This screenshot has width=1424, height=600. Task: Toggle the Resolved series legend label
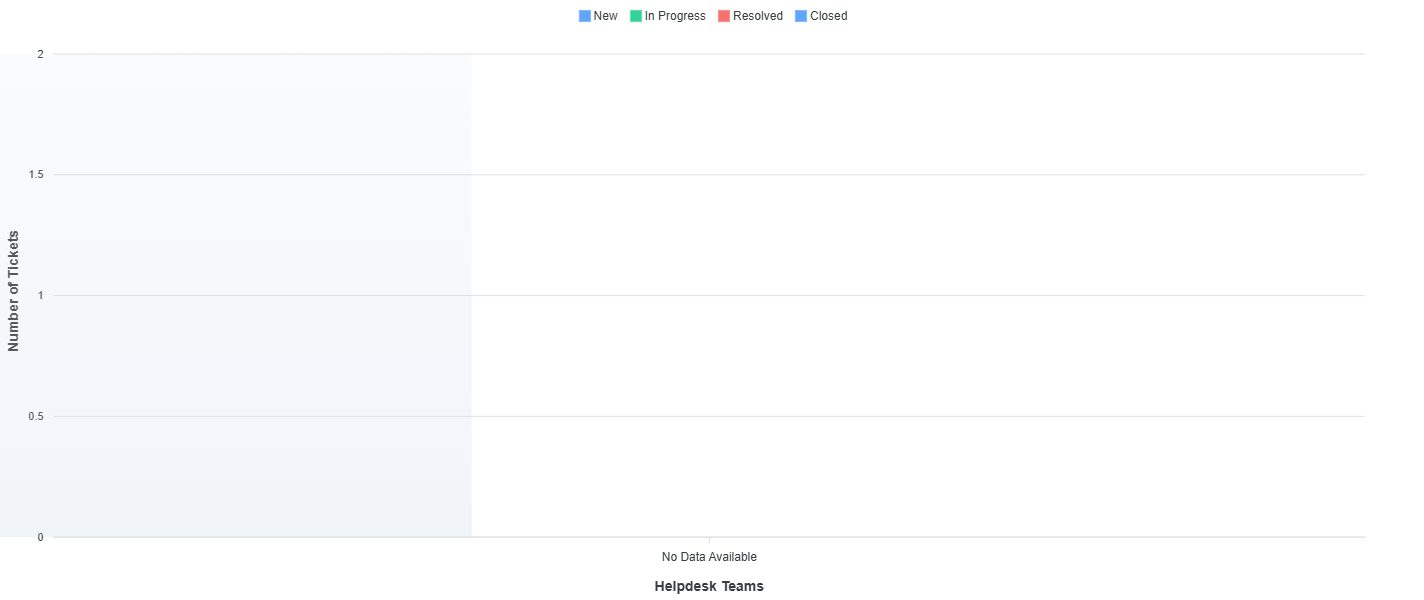point(757,16)
